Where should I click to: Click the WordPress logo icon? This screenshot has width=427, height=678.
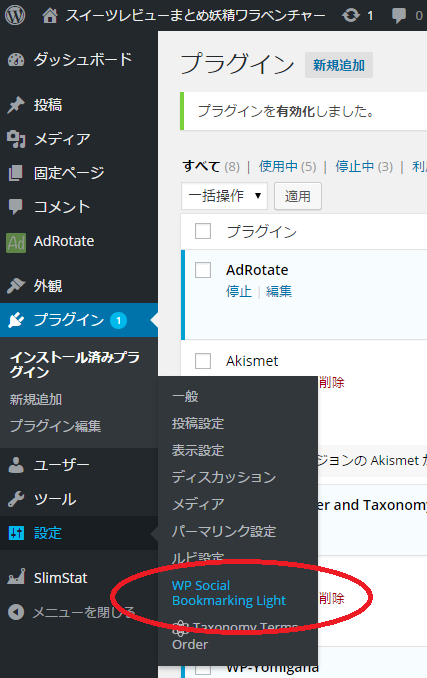tap(15, 15)
